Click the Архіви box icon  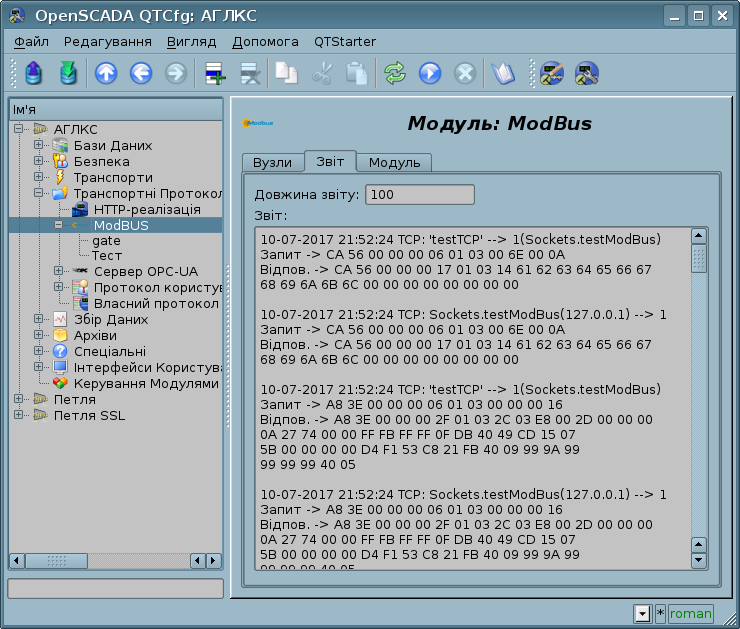coord(60,335)
